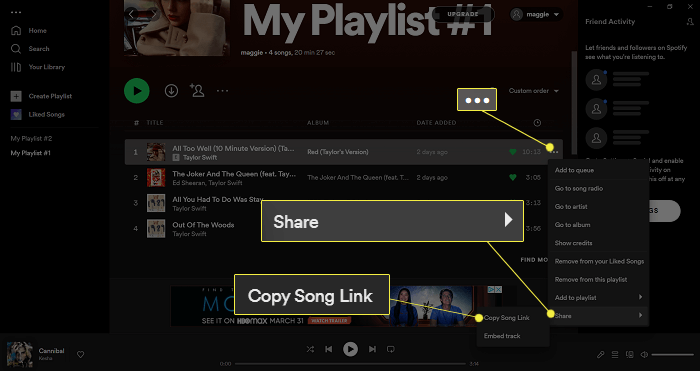This screenshot has width=700, height=371.
Task: Open the play queue icon
Action: click(615, 354)
